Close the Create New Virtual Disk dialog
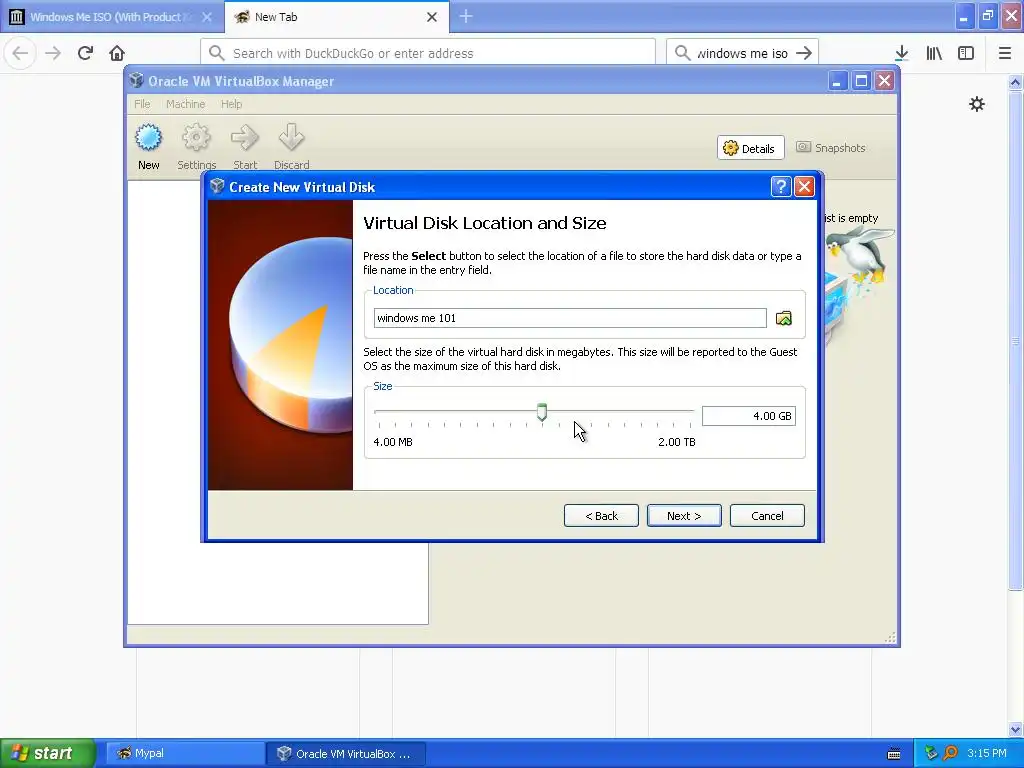Viewport: 1024px width, 768px height. (x=805, y=187)
